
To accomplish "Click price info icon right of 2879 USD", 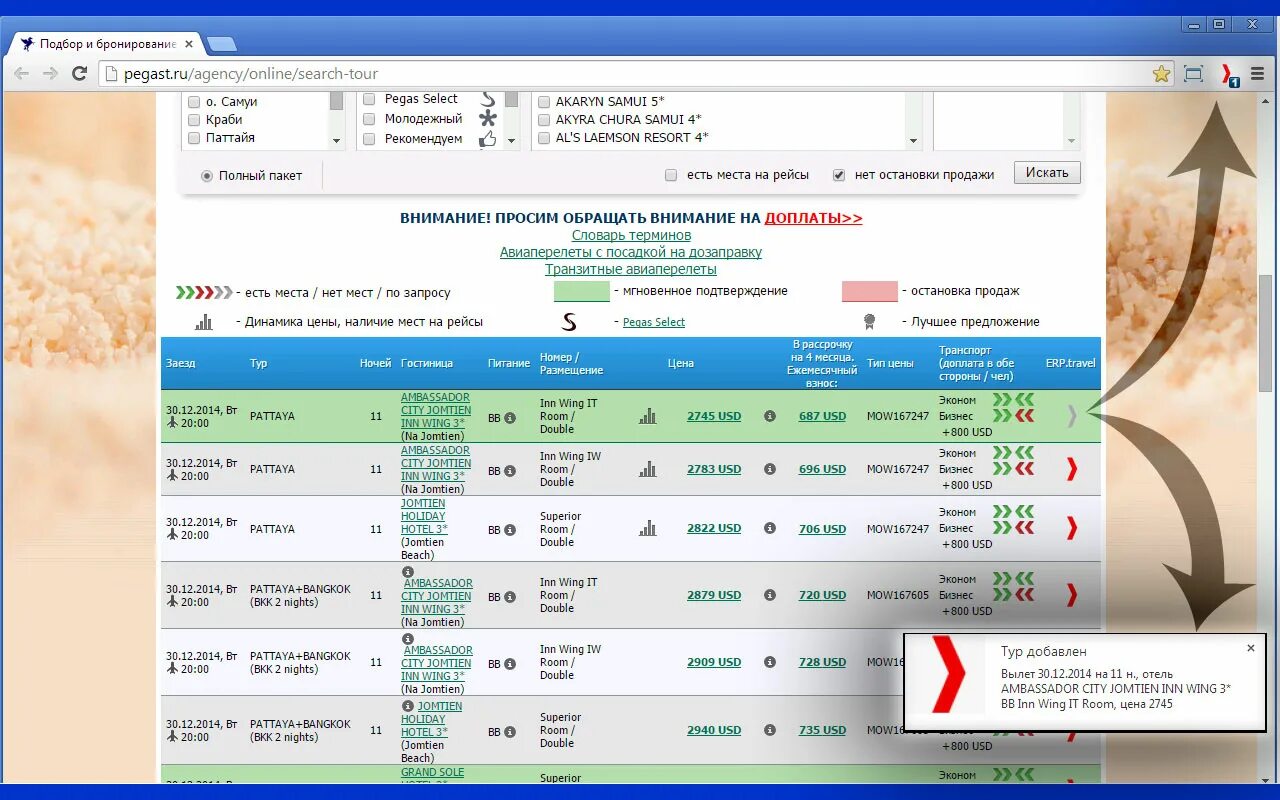I will [x=770, y=595].
